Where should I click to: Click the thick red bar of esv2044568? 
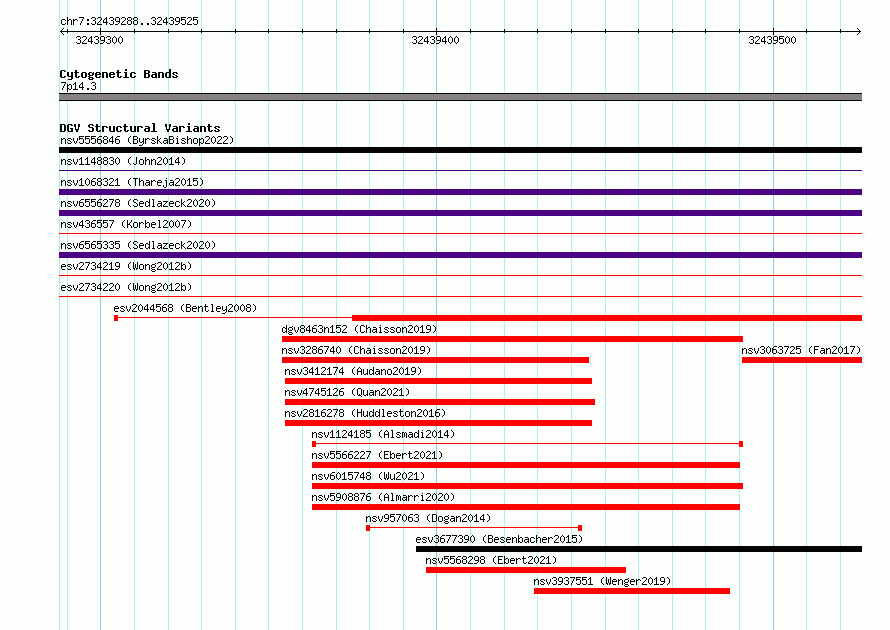[x=607, y=318]
